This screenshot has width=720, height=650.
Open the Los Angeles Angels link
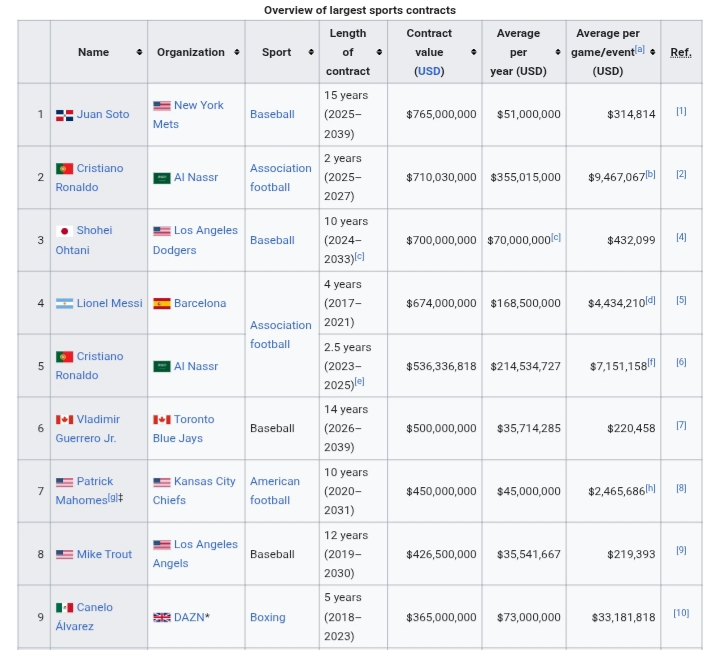tap(195, 554)
